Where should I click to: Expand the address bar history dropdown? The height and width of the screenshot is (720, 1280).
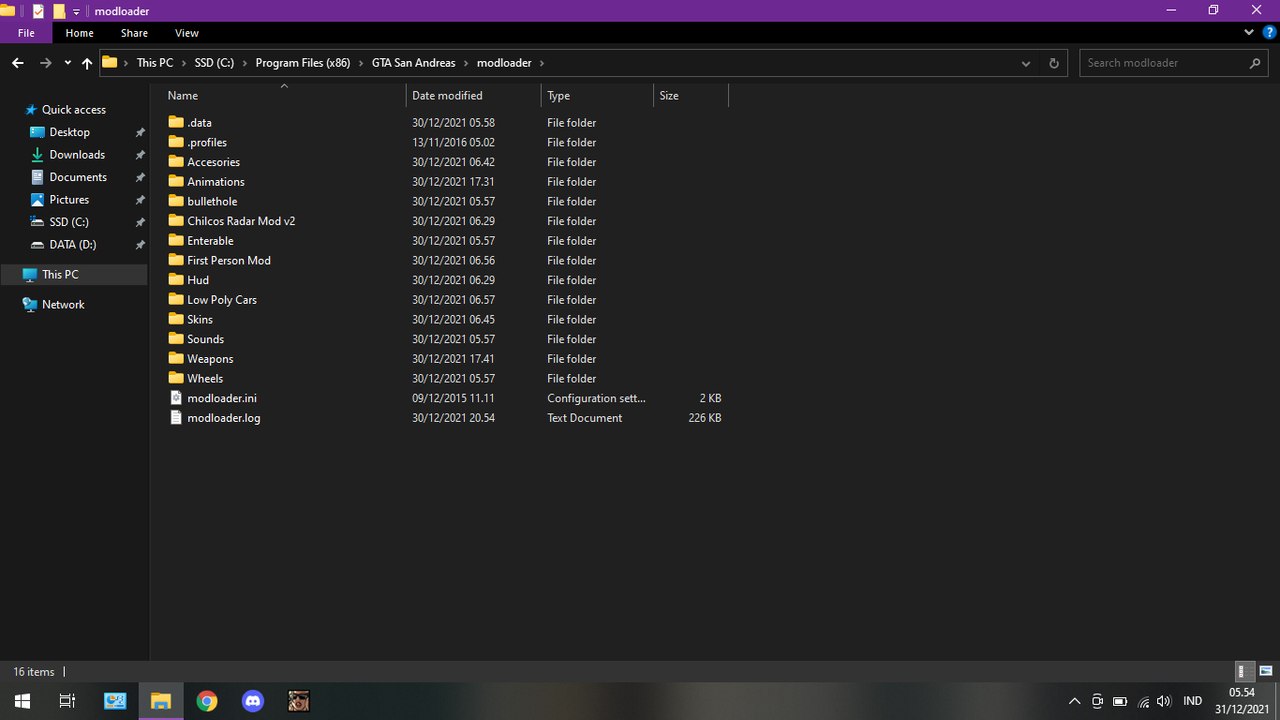point(1026,63)
